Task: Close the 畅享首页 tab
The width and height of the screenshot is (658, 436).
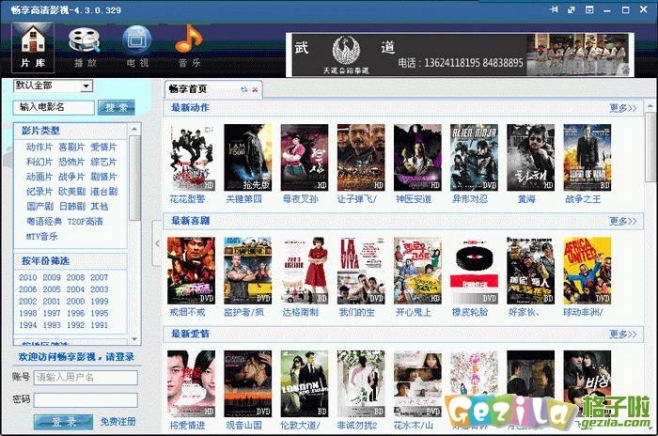Action: pos(255,89)
